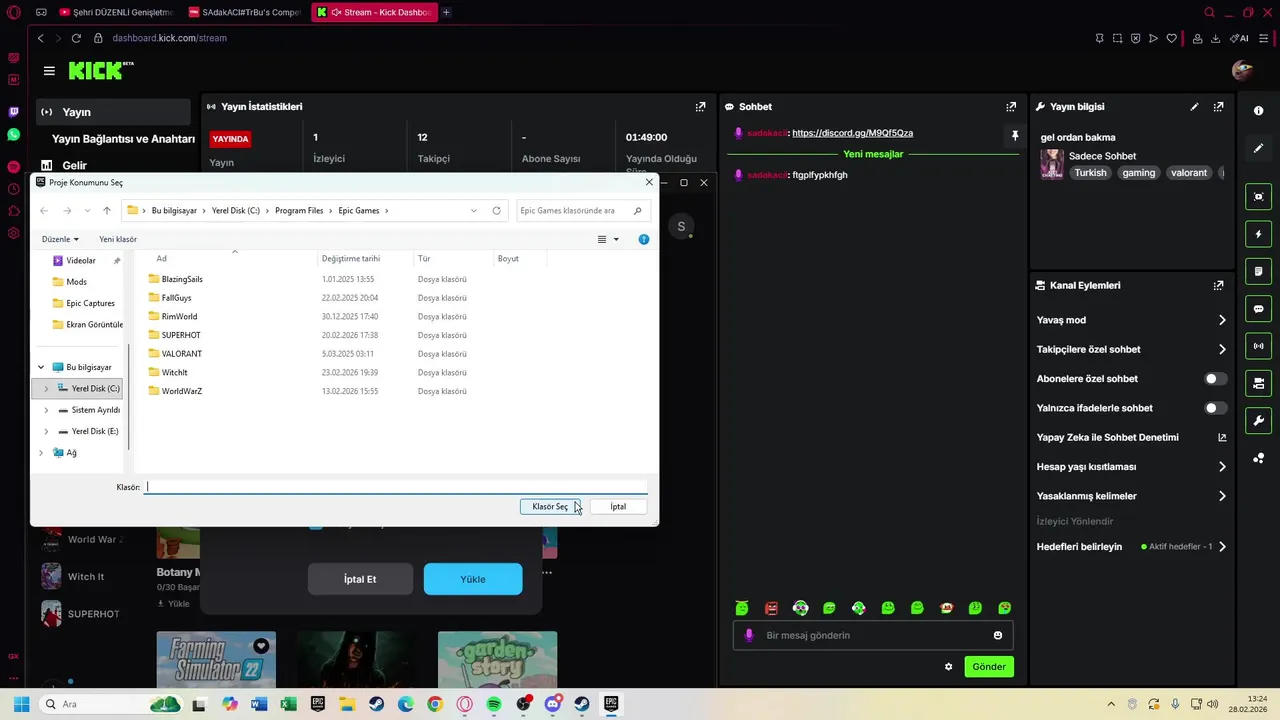Screen dimensions: 1280x720
Task: Open chat settings gear next to Gönder
Action: click(948, 667)
